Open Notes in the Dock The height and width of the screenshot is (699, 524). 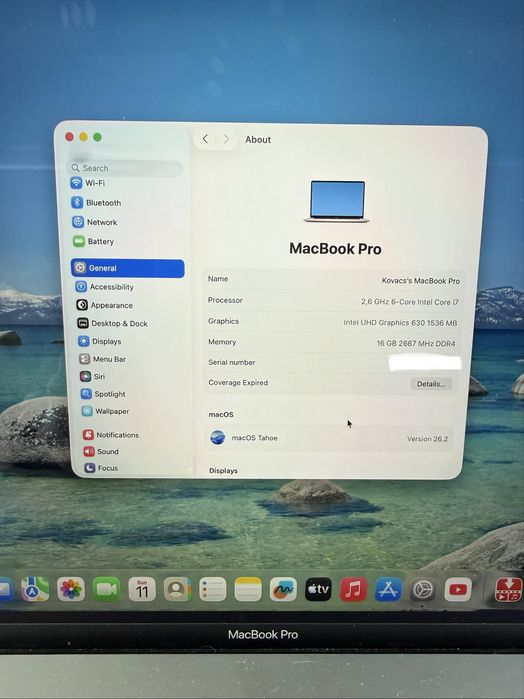point(248,589)
